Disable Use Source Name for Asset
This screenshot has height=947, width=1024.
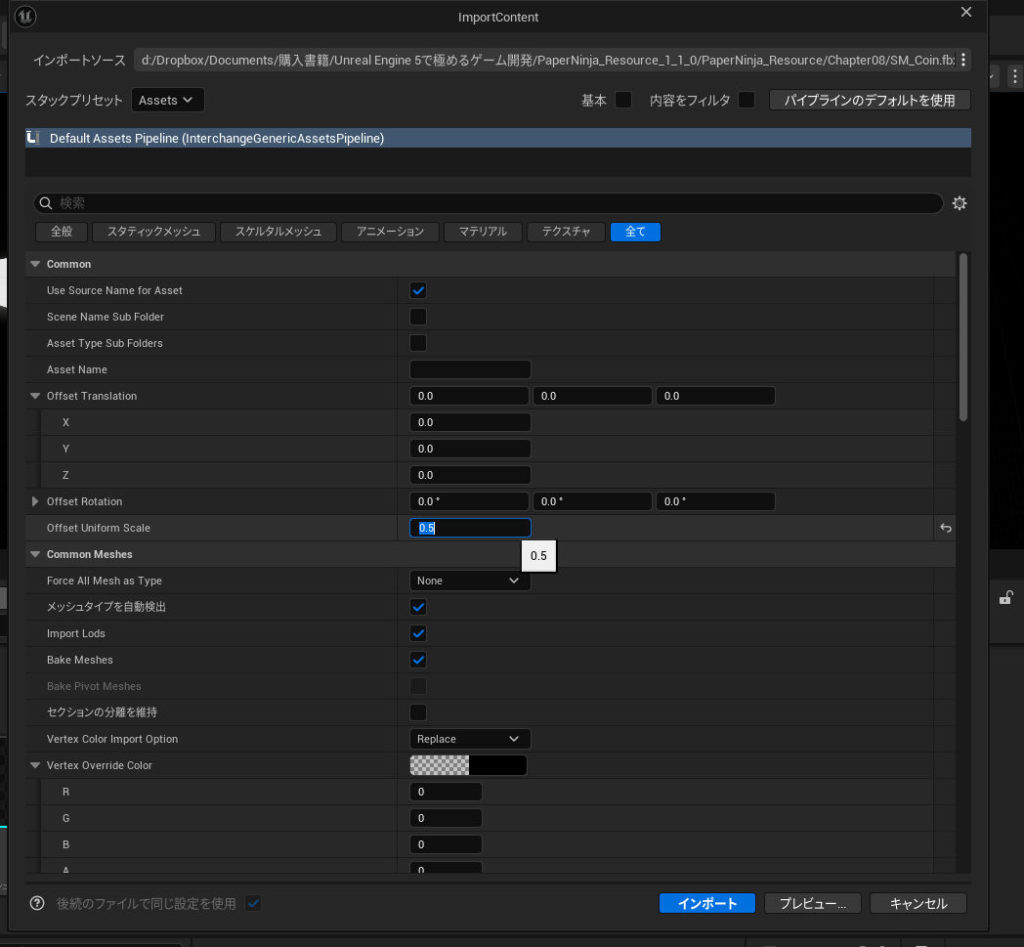click(419, 290)
